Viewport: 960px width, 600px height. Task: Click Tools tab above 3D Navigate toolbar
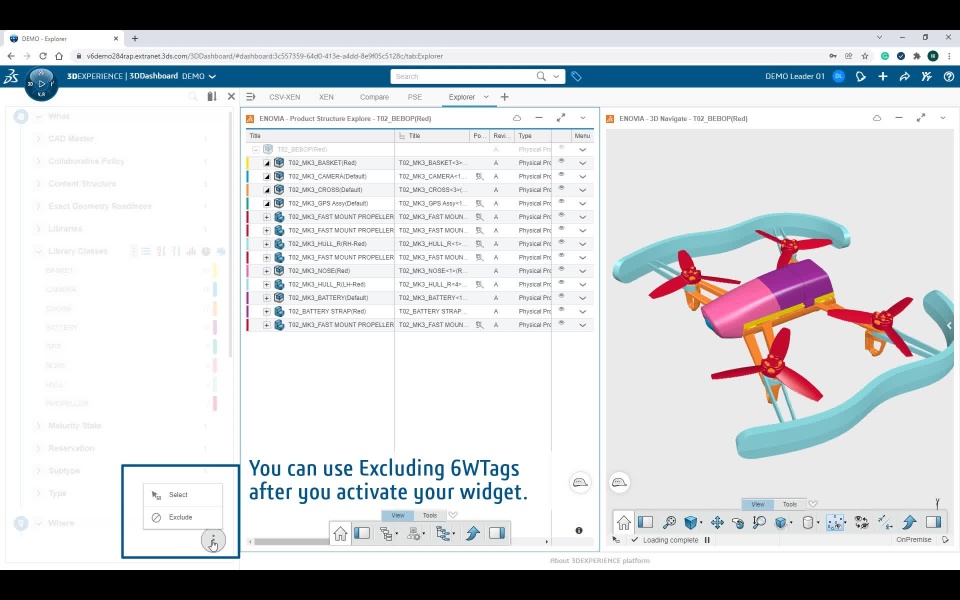point(790,504)
